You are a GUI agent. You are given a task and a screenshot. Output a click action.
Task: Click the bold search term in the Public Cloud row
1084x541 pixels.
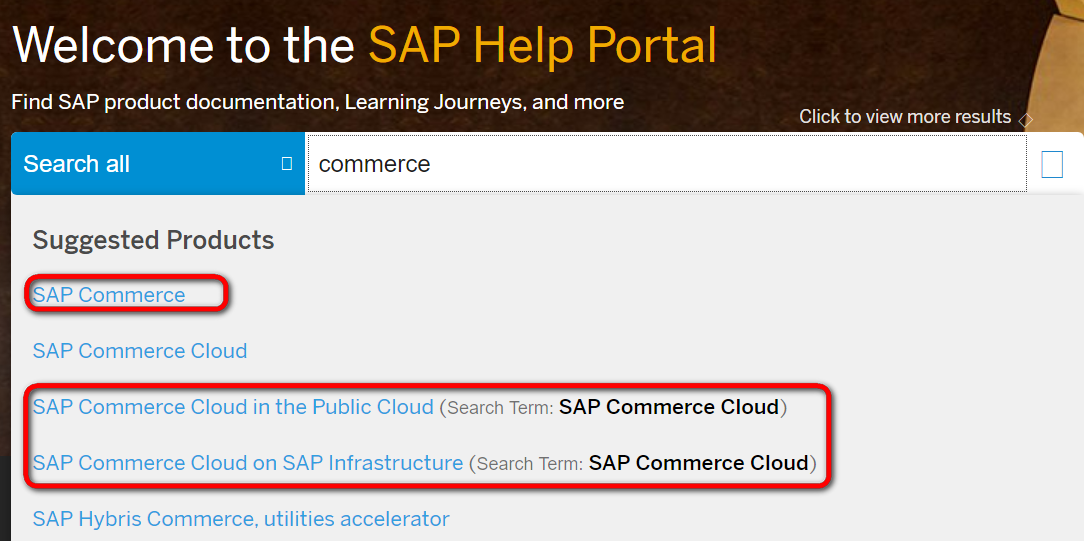(x=669, y=407)
